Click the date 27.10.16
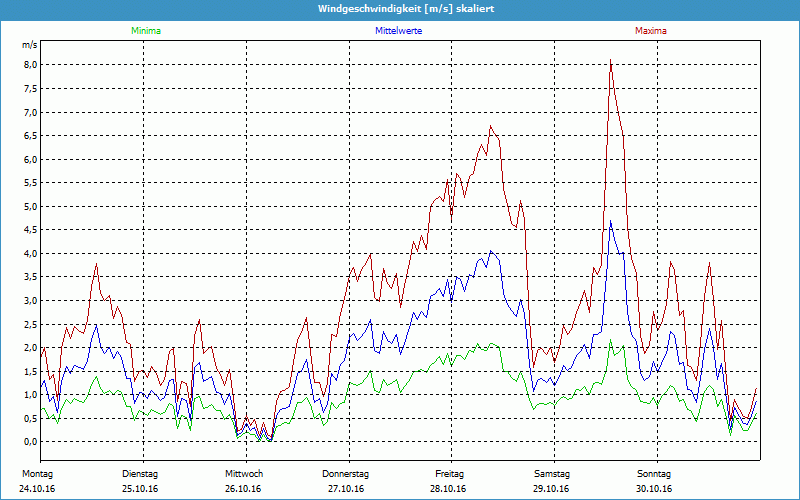The width and height of the screenshot is (800, 500). 346,489
